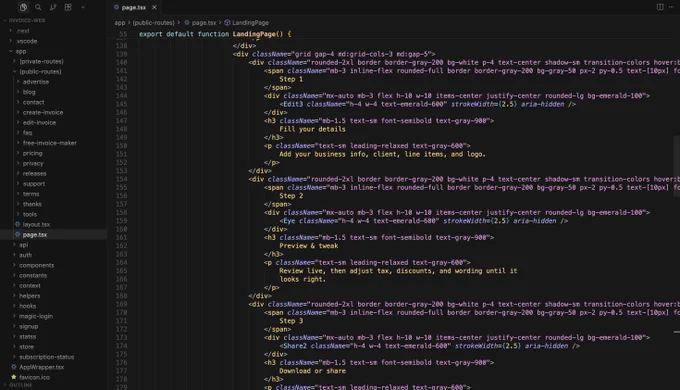Expand the tools folder
This screenshot has height=390, width=680.
click(29, 214)
